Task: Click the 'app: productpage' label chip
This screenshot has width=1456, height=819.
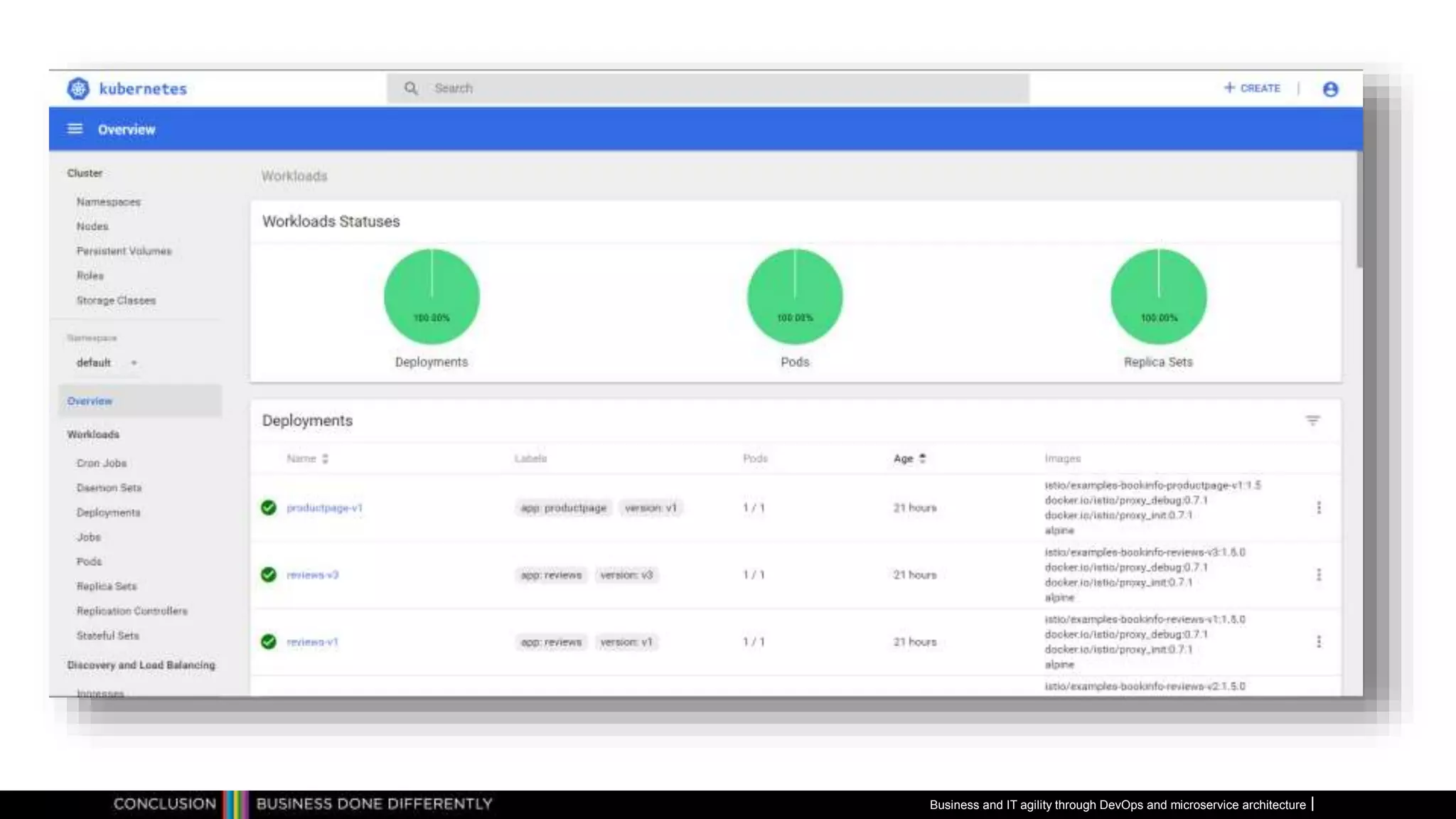Action: (x=563, y=508)
